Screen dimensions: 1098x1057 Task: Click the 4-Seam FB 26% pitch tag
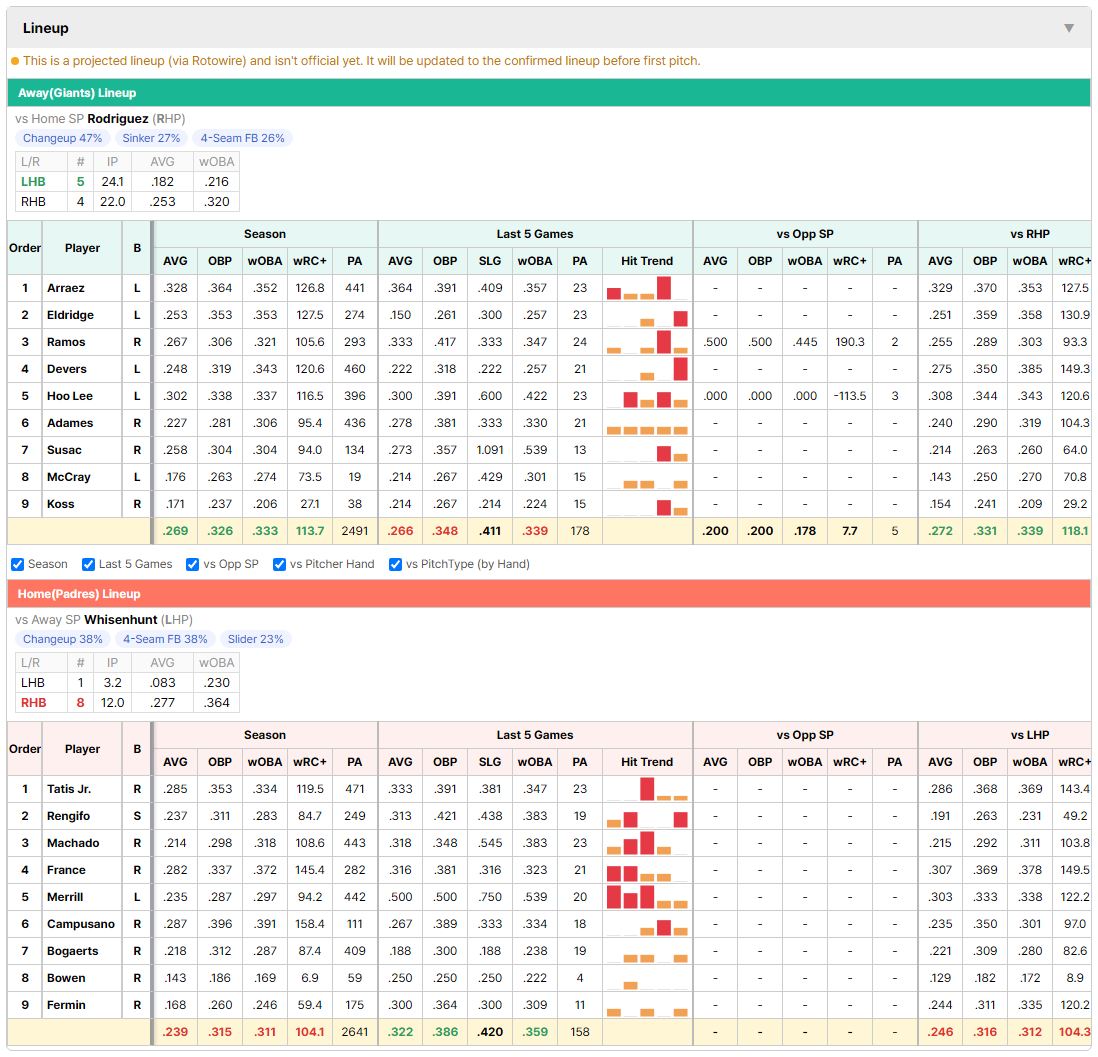point(242,138)
